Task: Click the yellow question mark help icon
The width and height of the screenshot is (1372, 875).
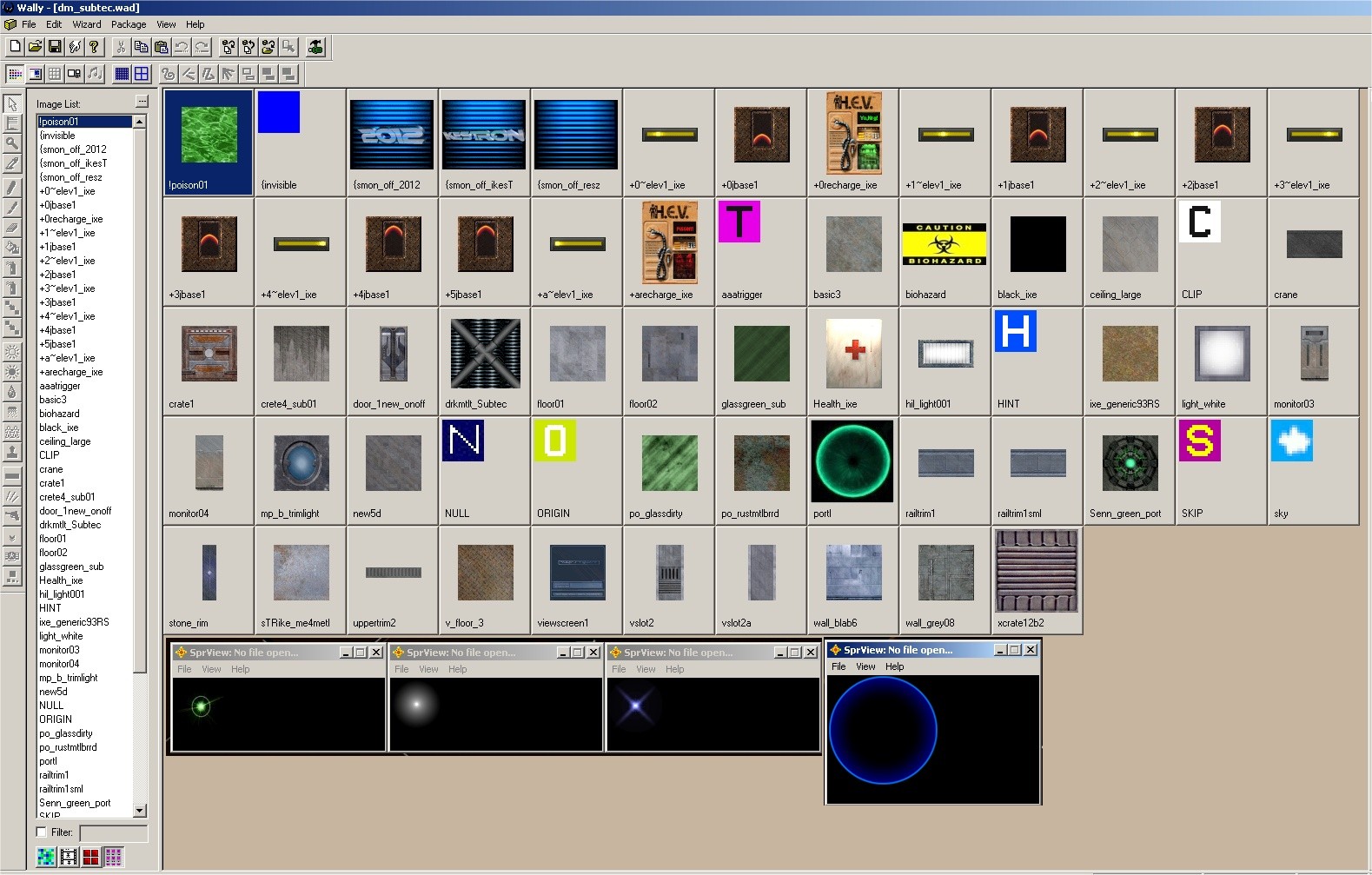Action: click(x=95, y=47)
